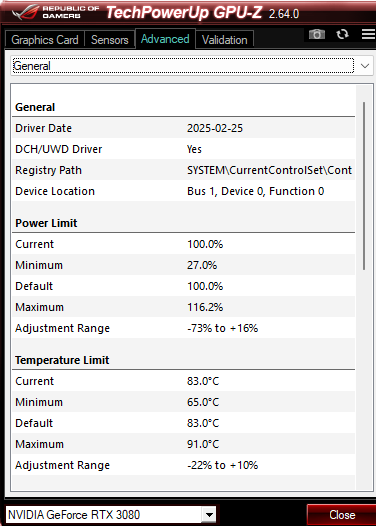Click the refresh arrows icon

(342, 34)
